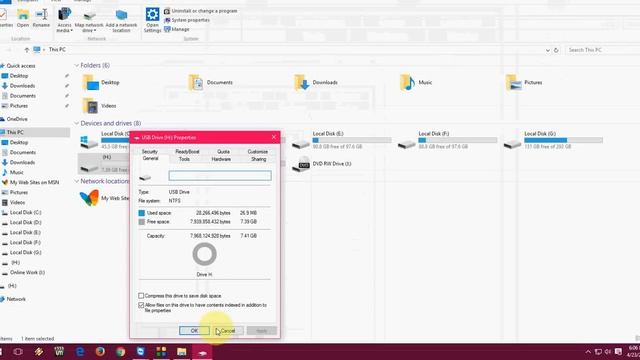Select the Local Disk (G:) drive icon
Image resolution: width=640 pixels, height=360 pixels.
tap(512, 144)
